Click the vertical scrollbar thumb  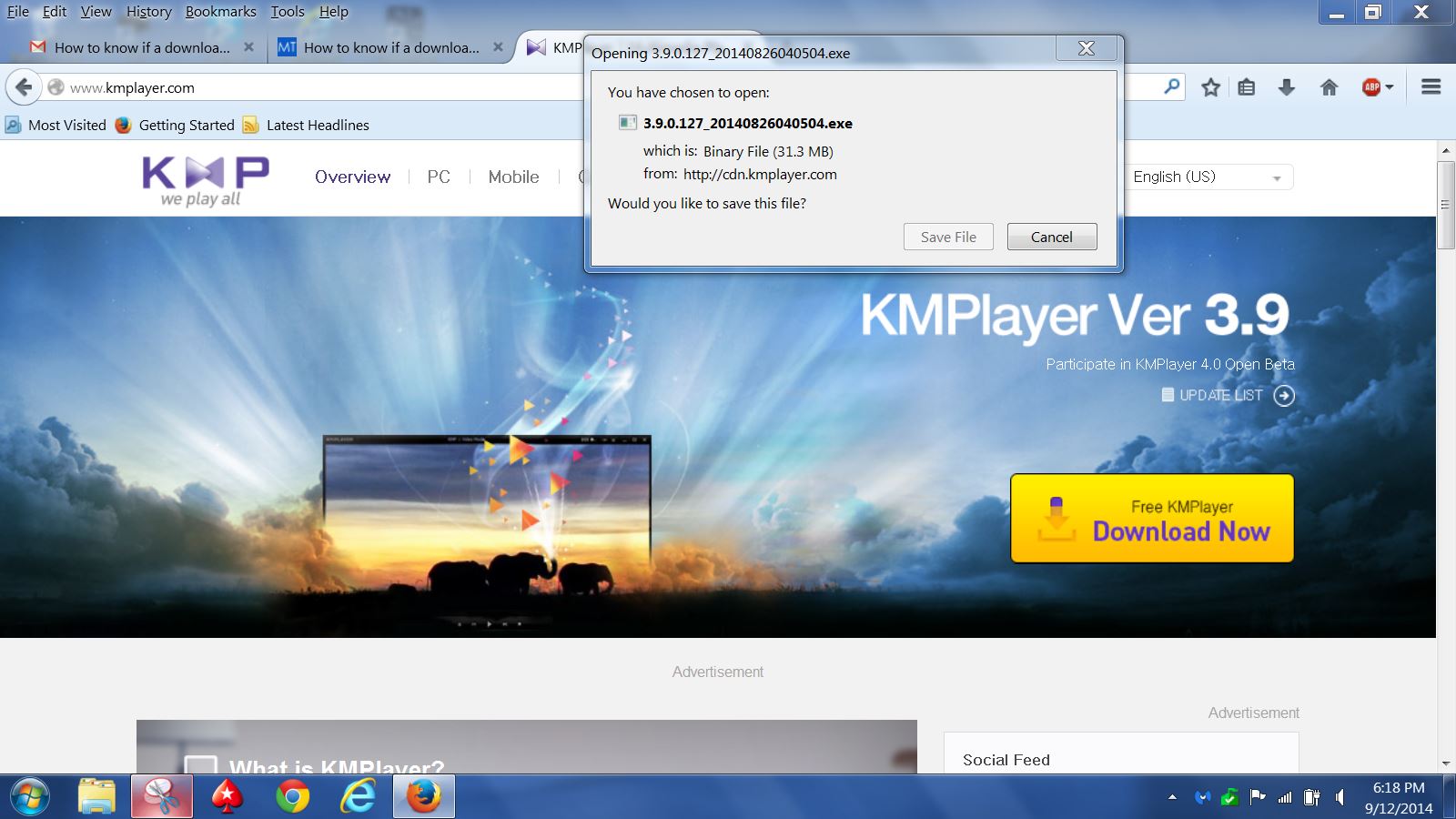pyautogui.click(x=1445, y=205)
